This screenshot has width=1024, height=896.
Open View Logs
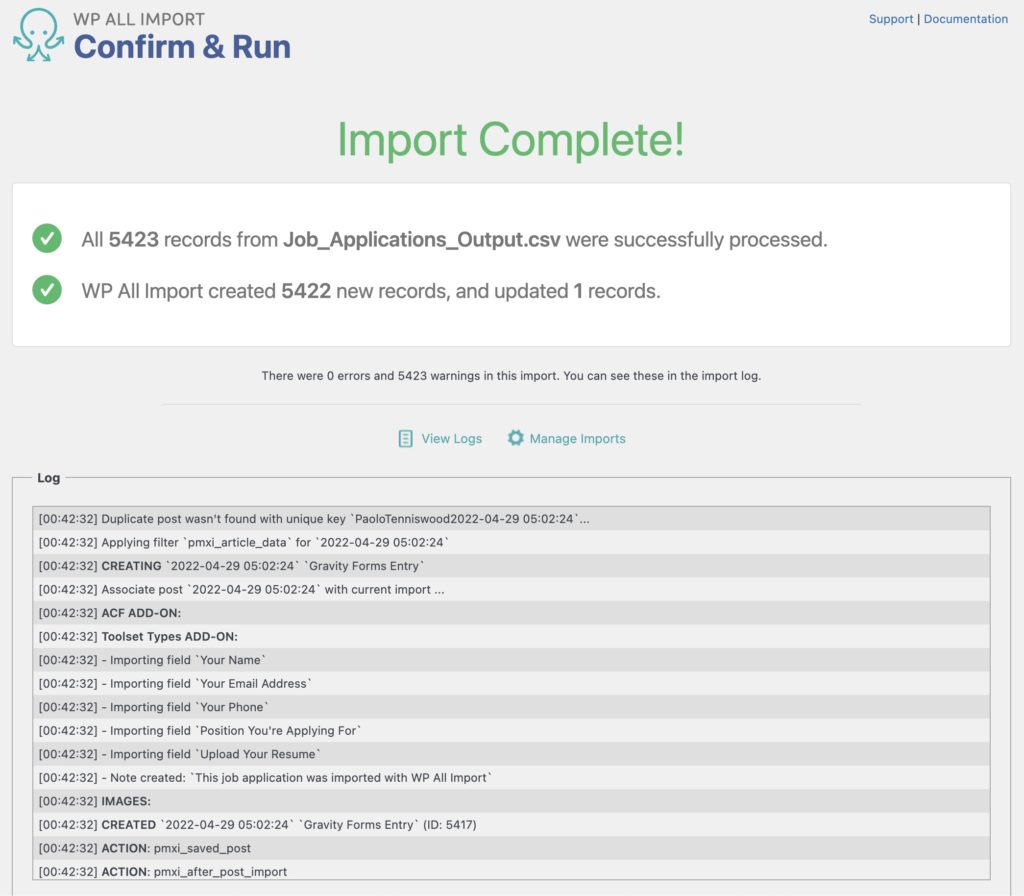451,438
